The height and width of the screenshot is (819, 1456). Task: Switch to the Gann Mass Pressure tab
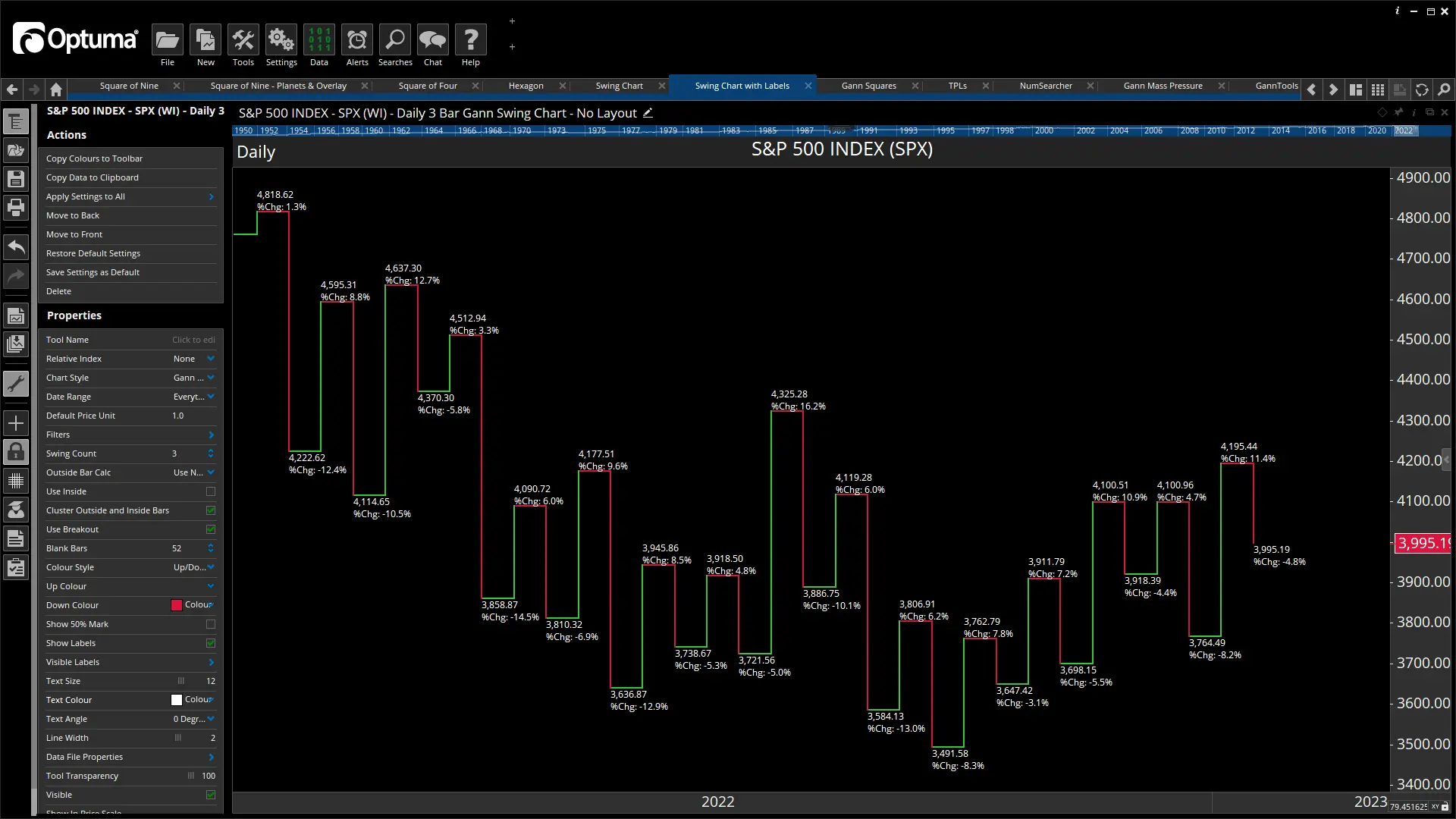coord(1163,86)
